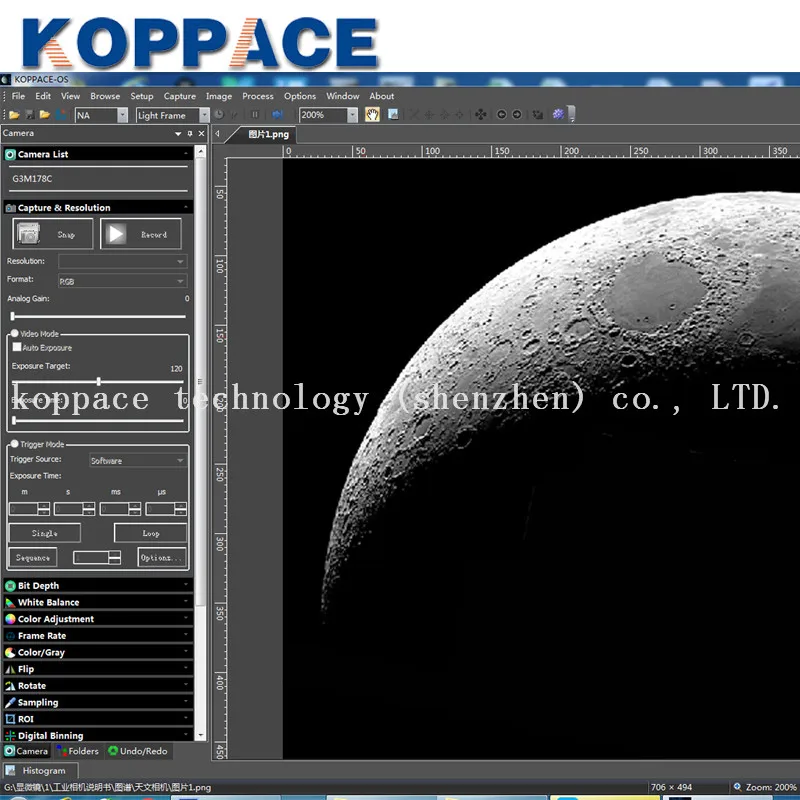Pin the Camera panel with pushpin icon
The height and width of the screenshot is (800, 800).
pyautogui.click(x=190, y=134)
